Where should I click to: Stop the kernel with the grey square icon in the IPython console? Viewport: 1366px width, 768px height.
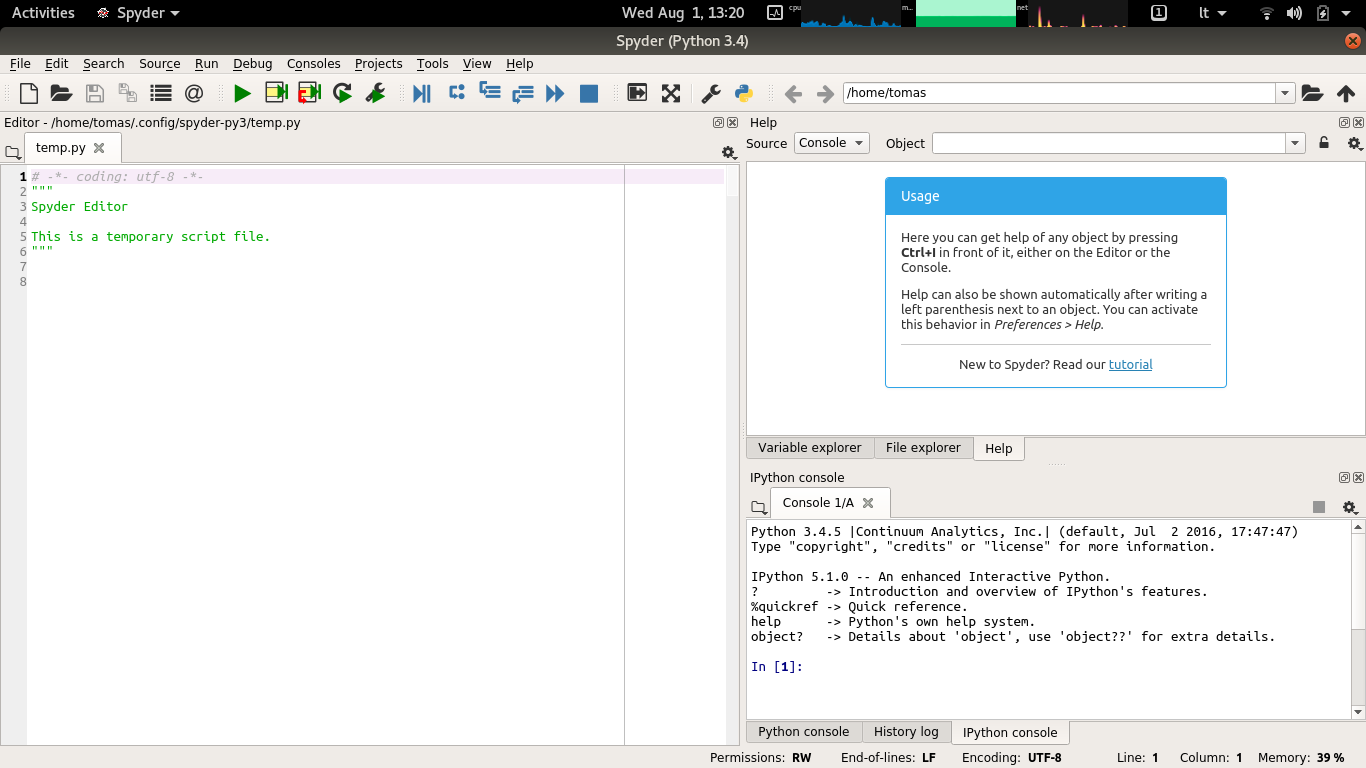[x=1319, y=508]
